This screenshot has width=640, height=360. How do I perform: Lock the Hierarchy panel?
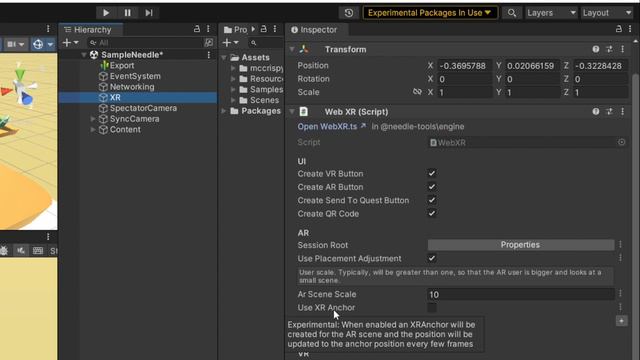[197, 29]
